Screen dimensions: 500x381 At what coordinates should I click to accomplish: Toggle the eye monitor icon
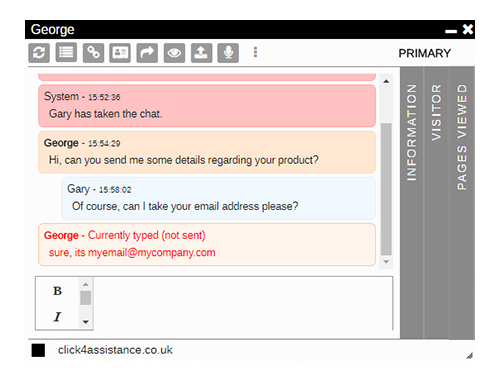[x=174, y=53]
